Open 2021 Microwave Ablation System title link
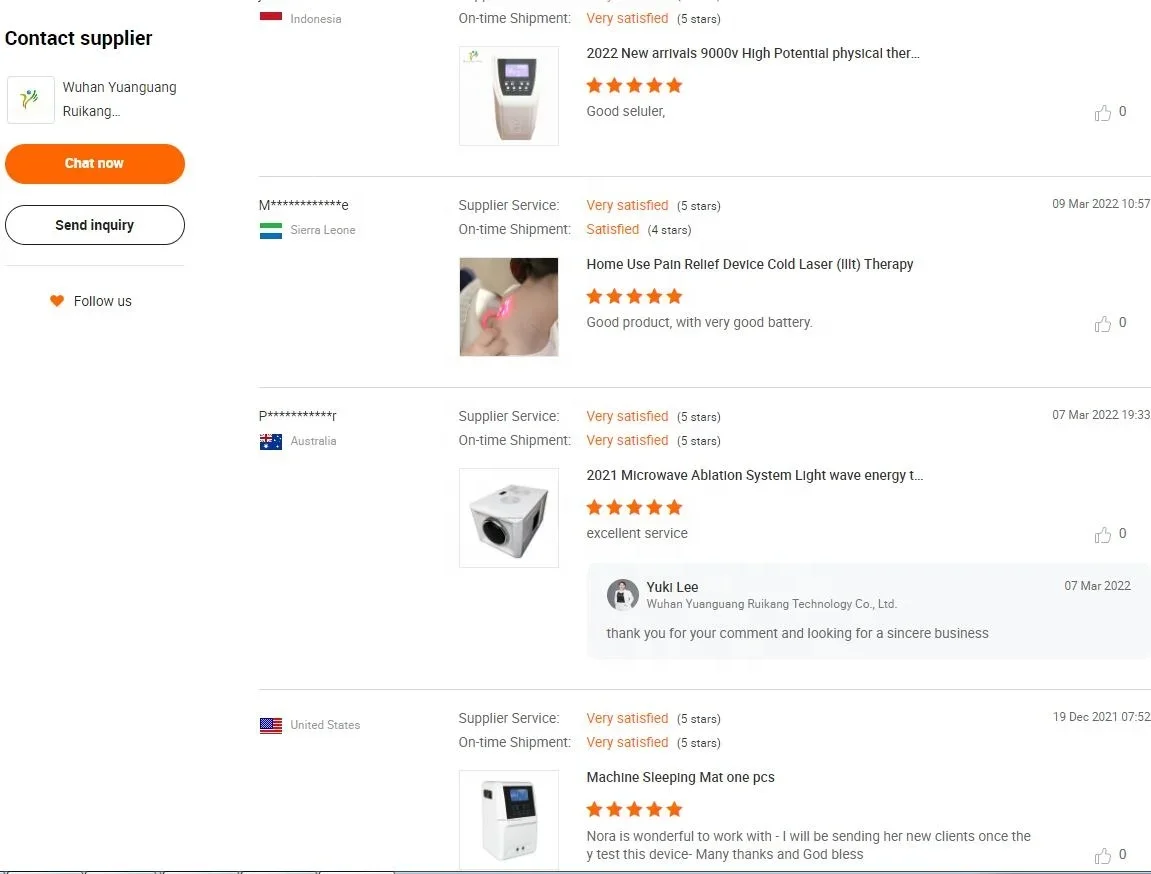This screenshot has height=874, width=1151. pos(755,476)
